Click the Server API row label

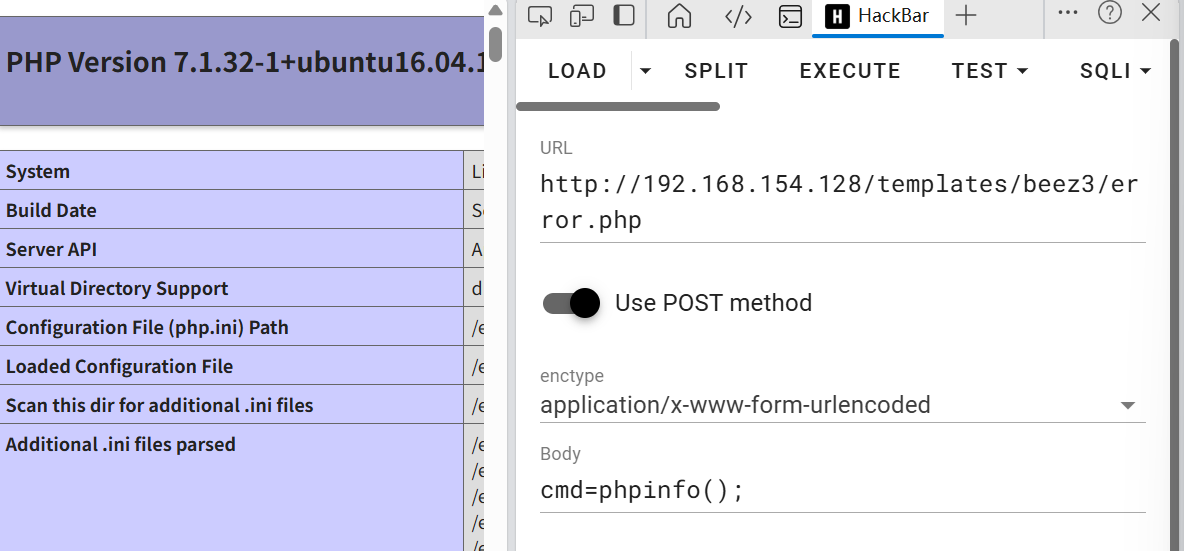(51, 250)
